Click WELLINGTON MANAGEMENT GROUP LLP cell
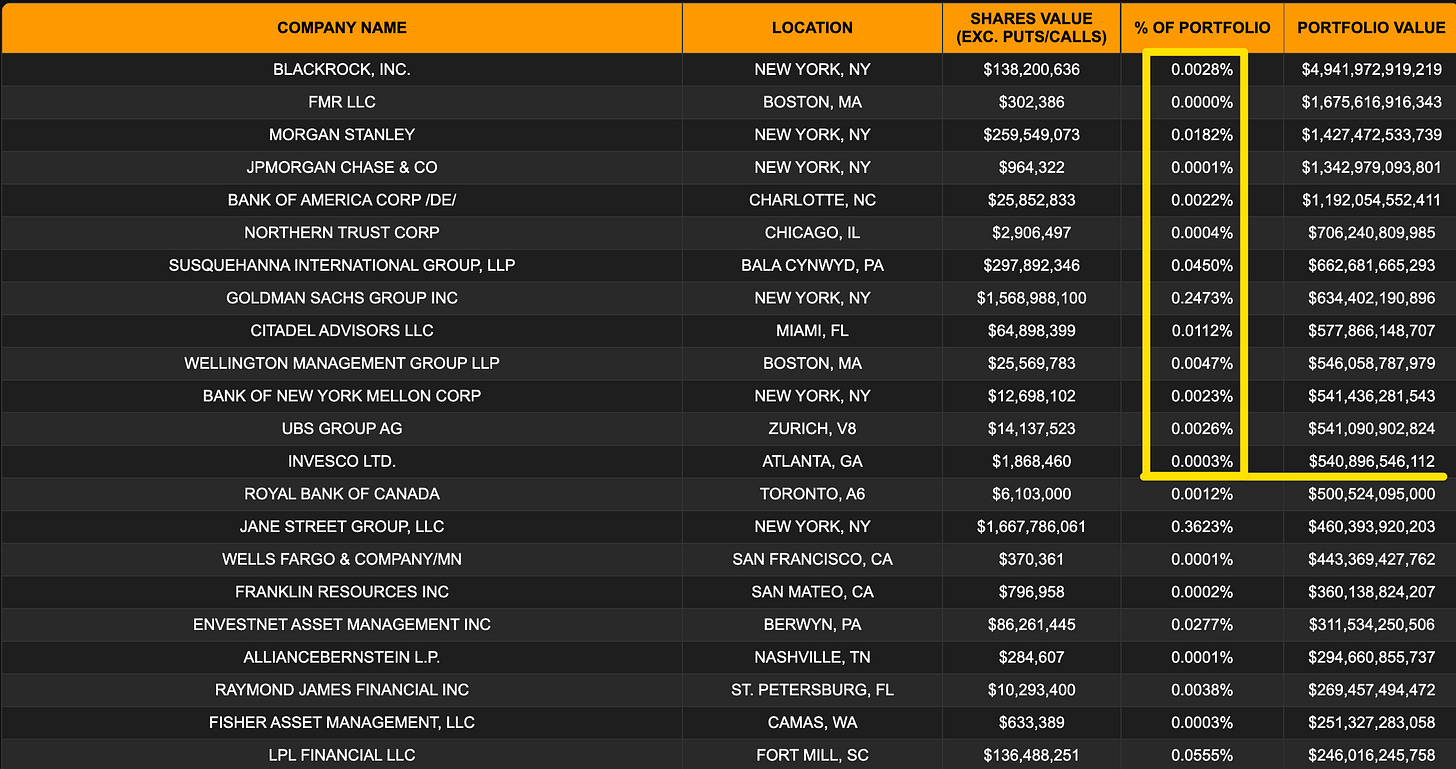Screen dimensions: 1456x769 (x=342, y=363)
